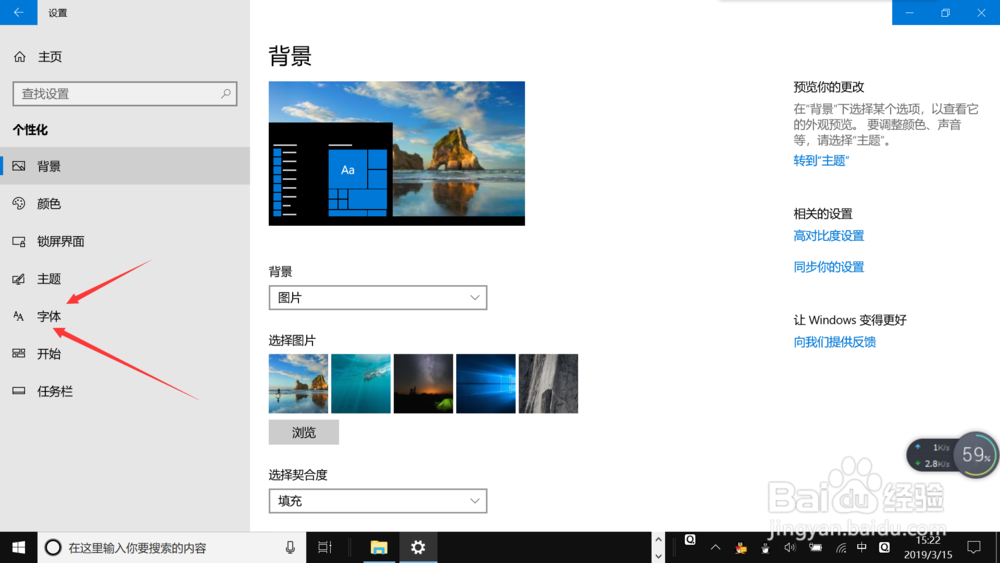Click the 个性化 section title

(x=30, y=130)
